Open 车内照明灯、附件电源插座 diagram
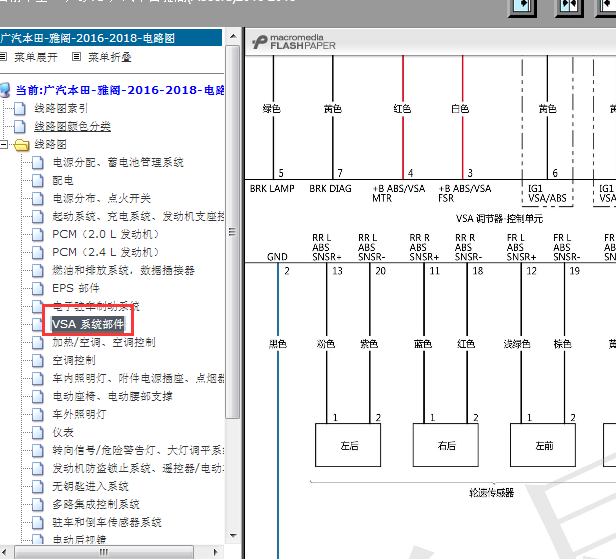616x559 pixels. [138, 378]
